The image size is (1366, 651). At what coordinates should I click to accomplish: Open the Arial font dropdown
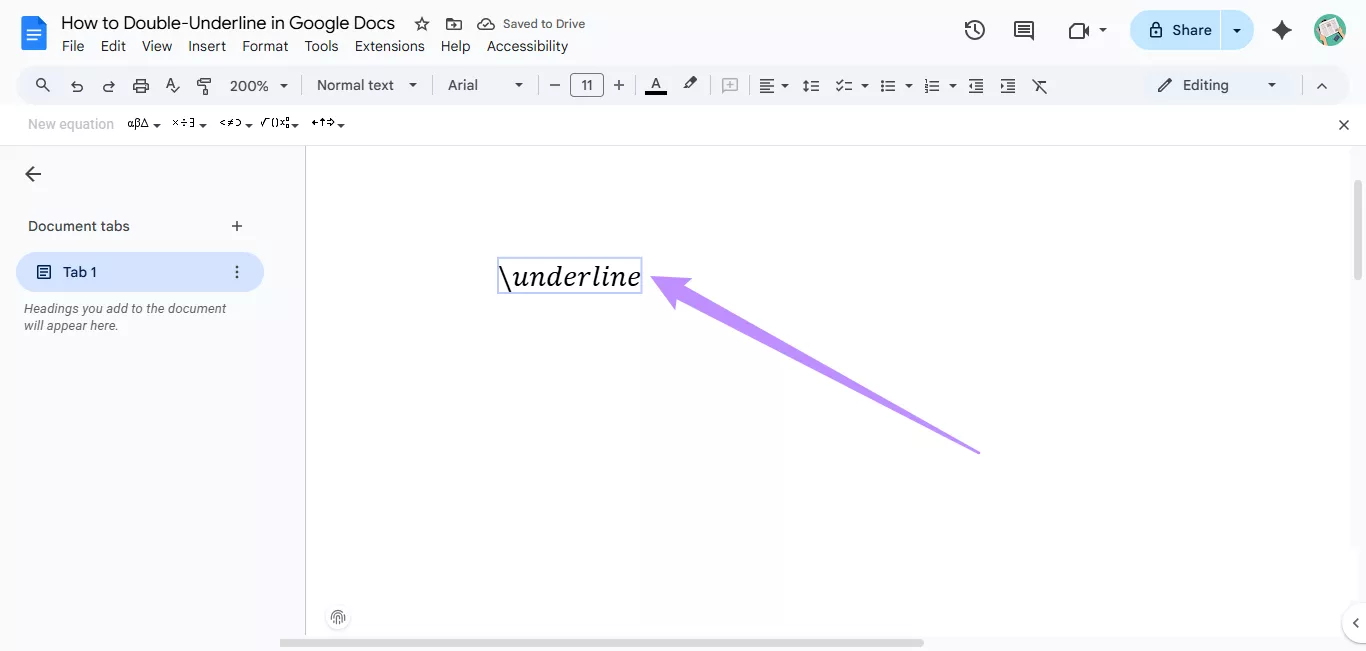point(483,85)
